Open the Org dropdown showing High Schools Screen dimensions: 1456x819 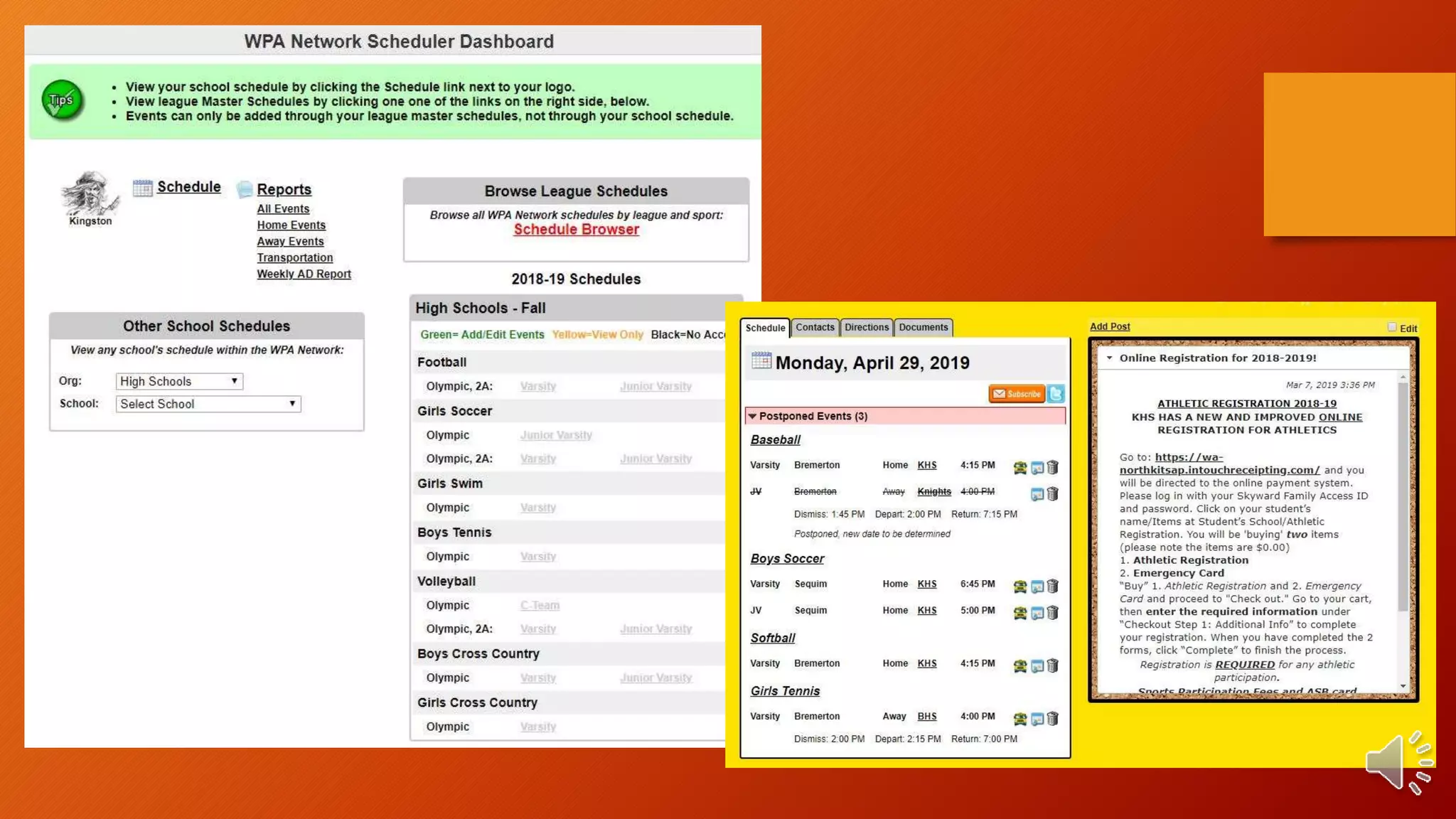click(x=179, y=382)
